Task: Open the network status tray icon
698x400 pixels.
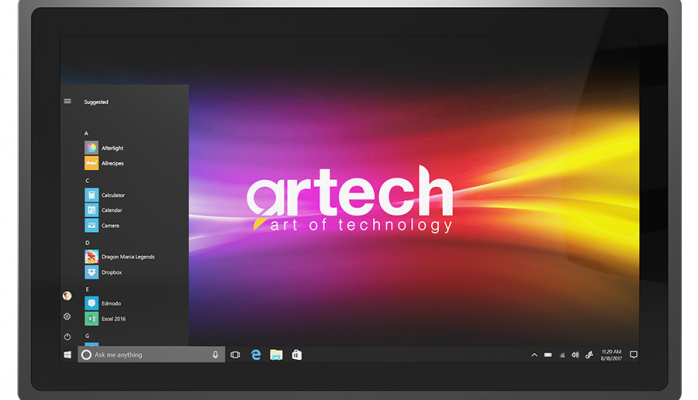Action: coord(562,355)
